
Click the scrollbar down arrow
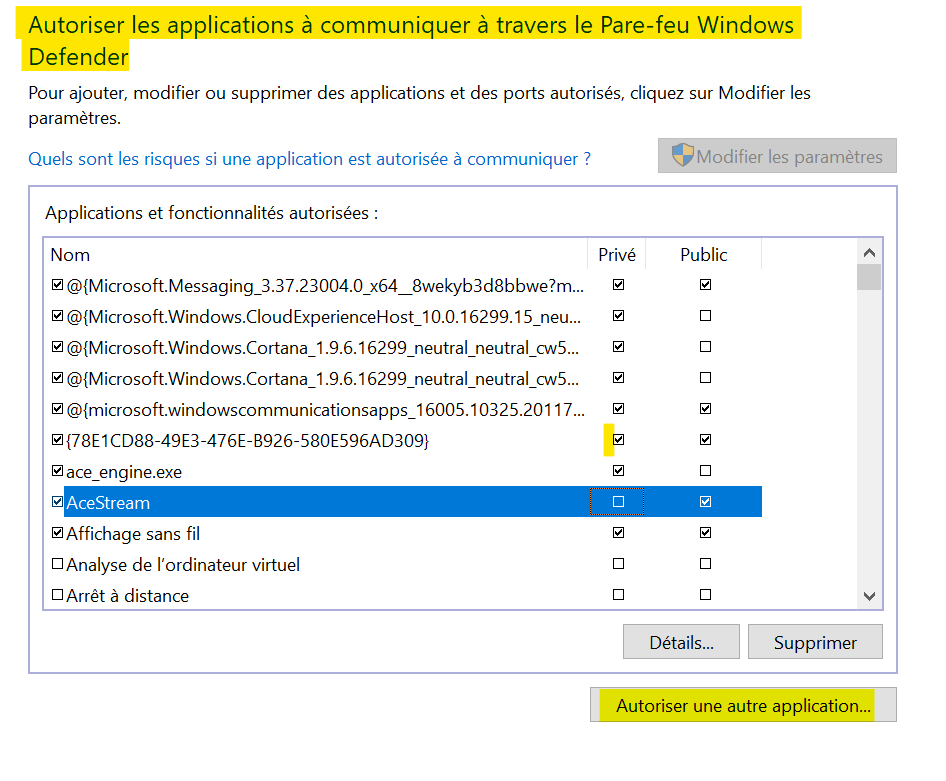869,595
